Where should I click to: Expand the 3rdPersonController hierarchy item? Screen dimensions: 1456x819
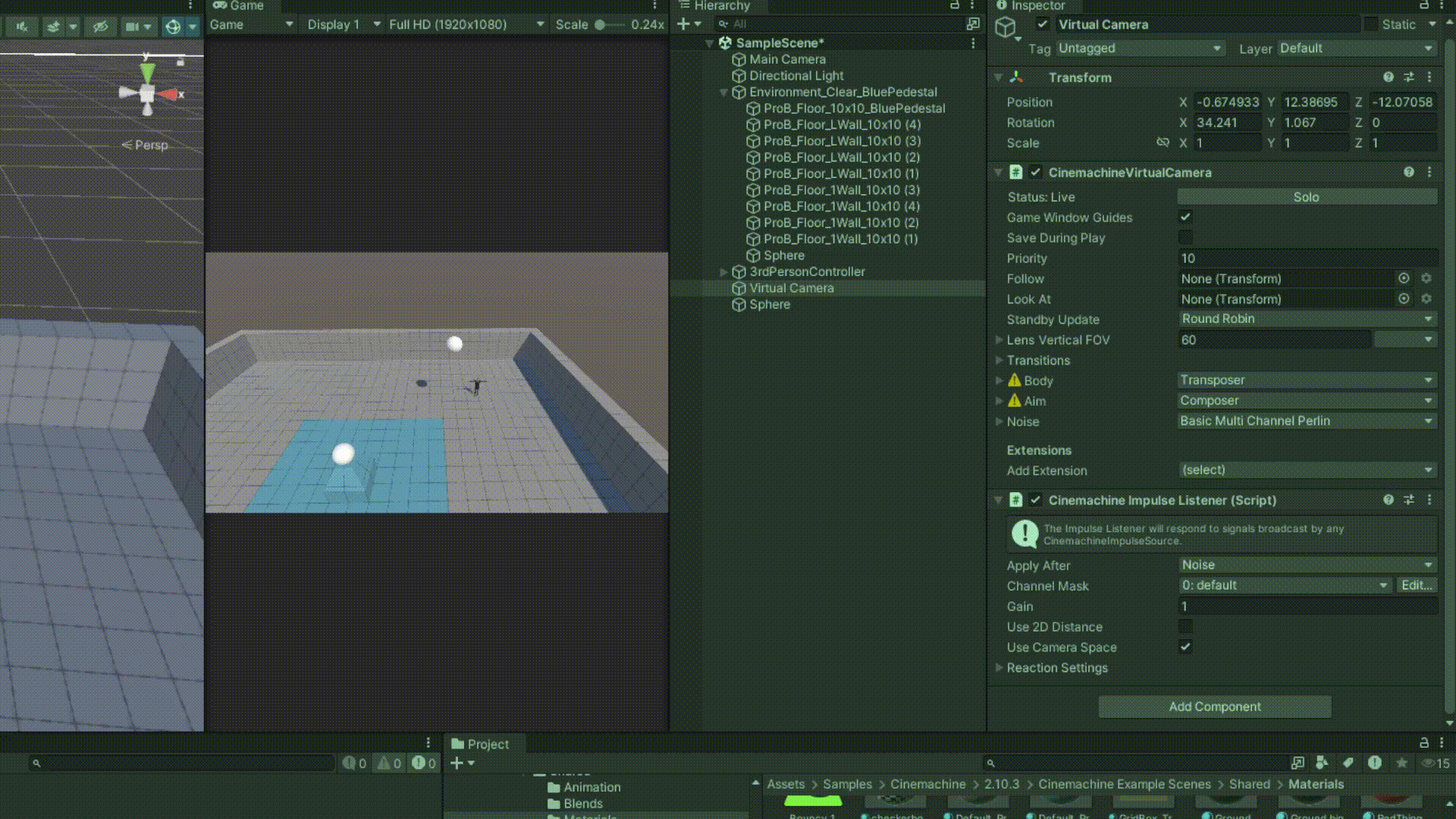click(x=723, y=272)
